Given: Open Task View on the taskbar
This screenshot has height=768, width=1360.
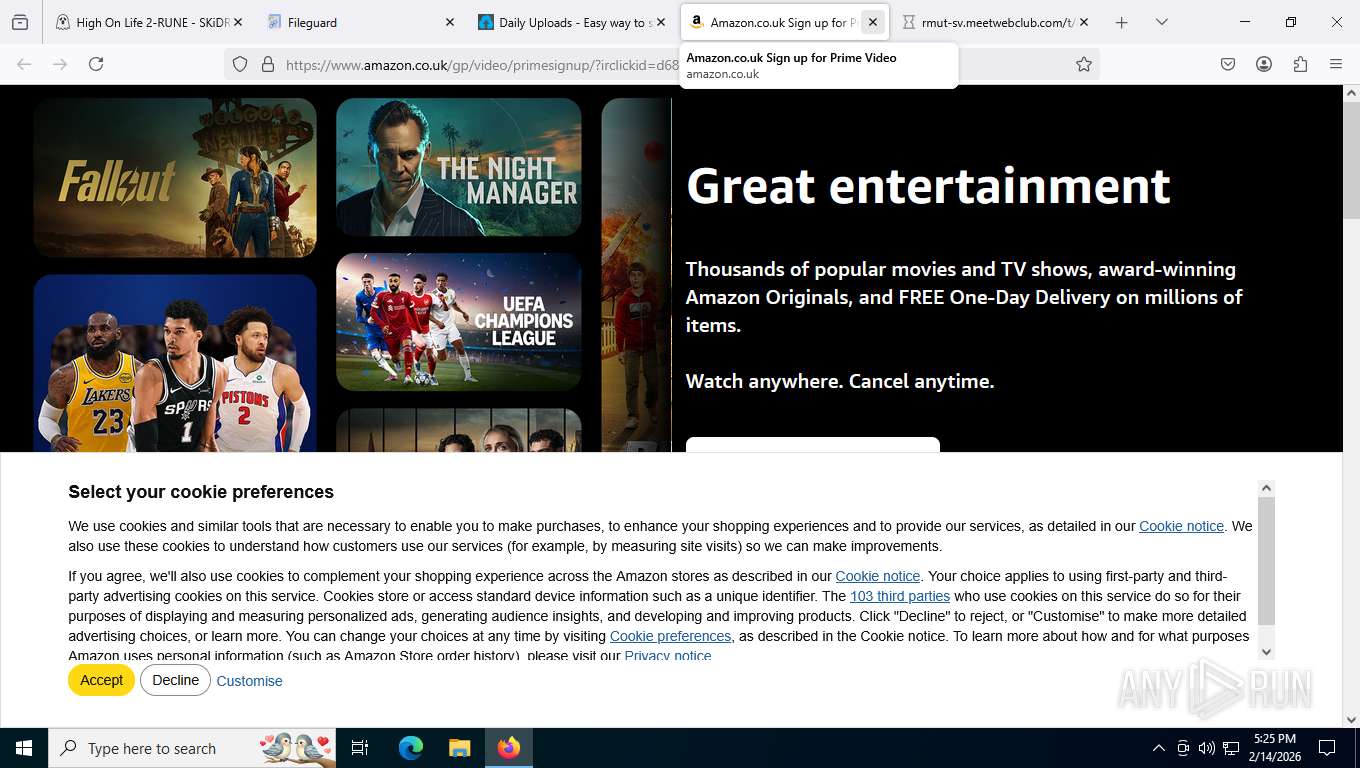Looking at the screenshot, I should click(x=360, y=748).
